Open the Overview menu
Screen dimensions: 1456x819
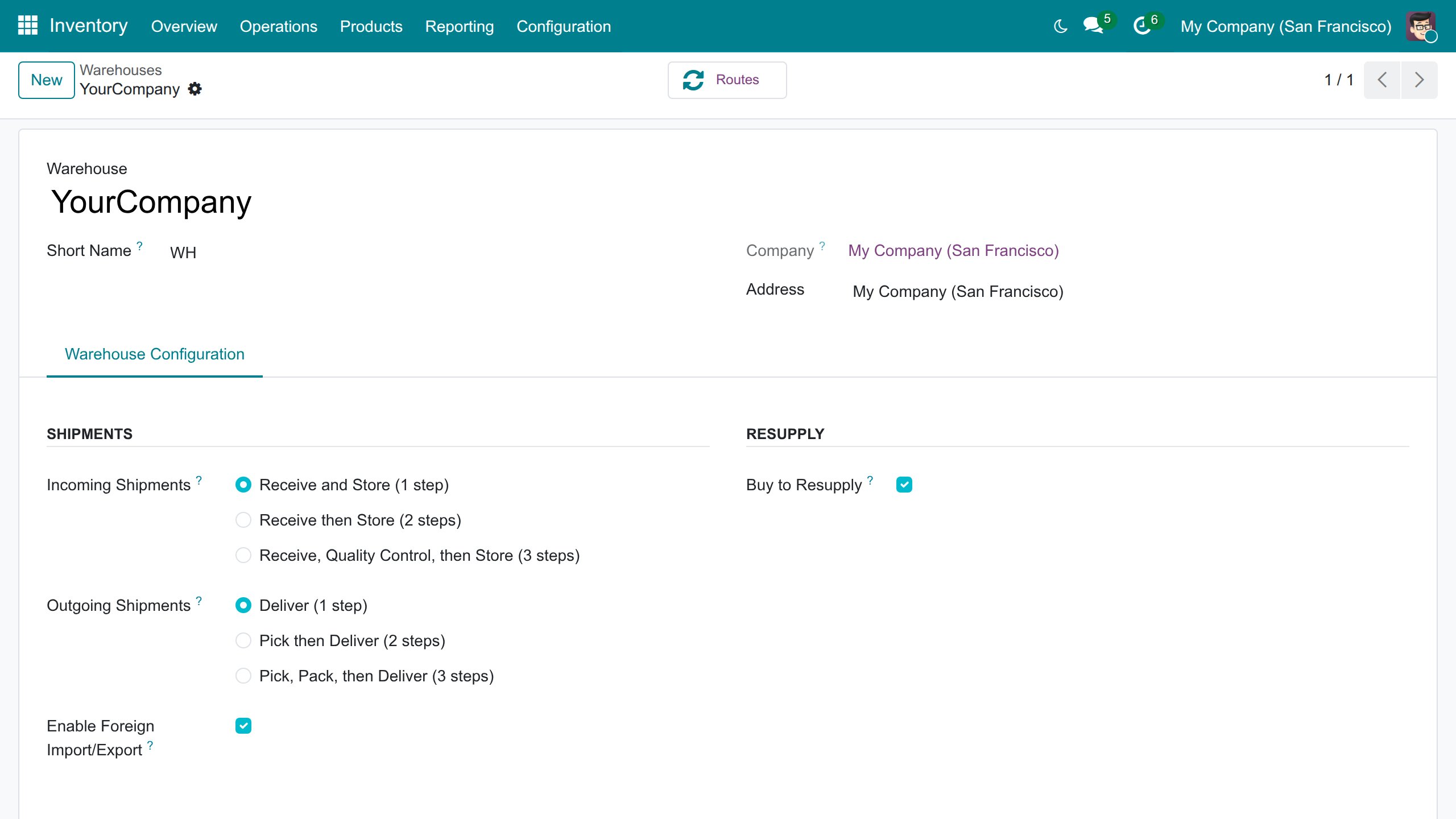point(184,26)
